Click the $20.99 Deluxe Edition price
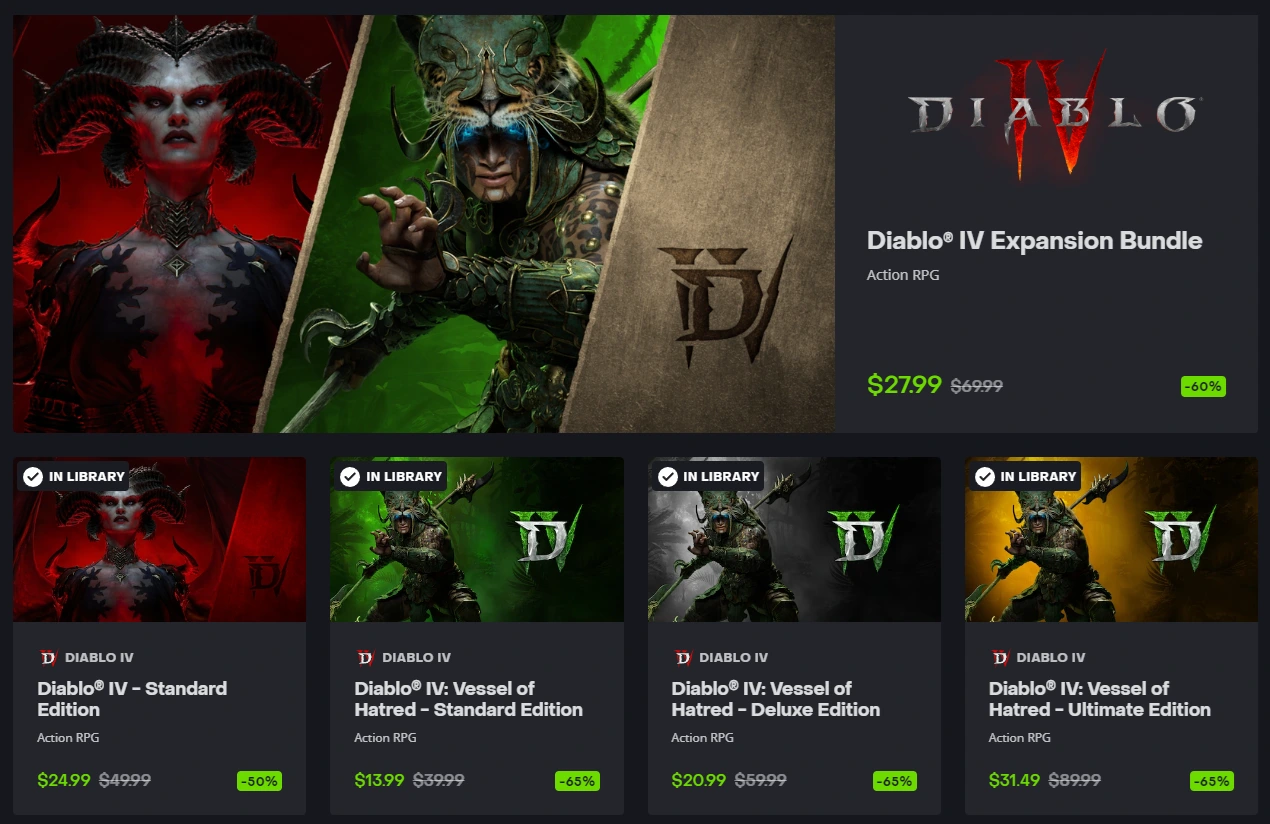The width and height of the screenshot is (1270, 824). coord(699,780)
